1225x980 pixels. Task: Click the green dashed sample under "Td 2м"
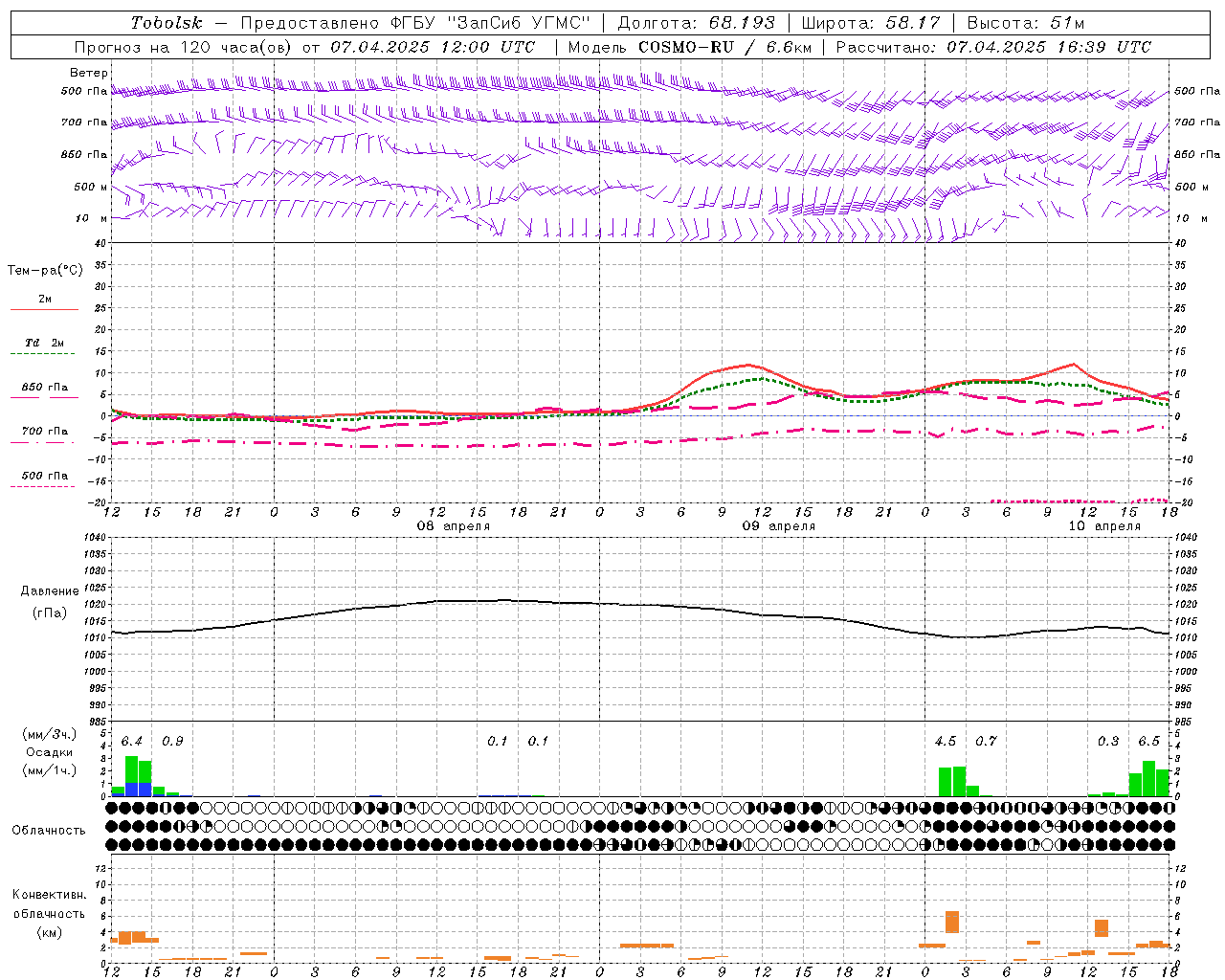tap(42, 354)
